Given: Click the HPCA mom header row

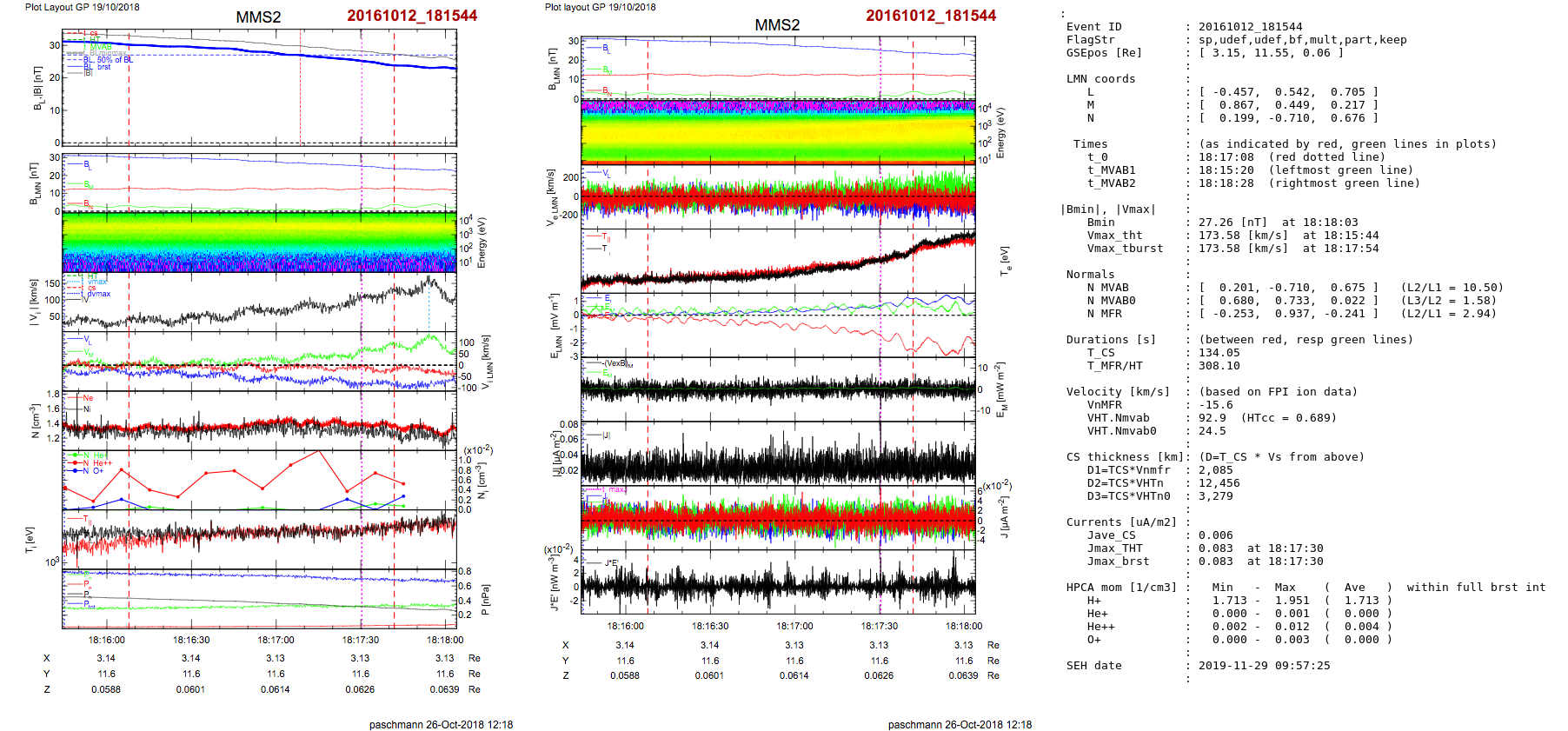Looking at the screenshot, I should click(1121, 588).
